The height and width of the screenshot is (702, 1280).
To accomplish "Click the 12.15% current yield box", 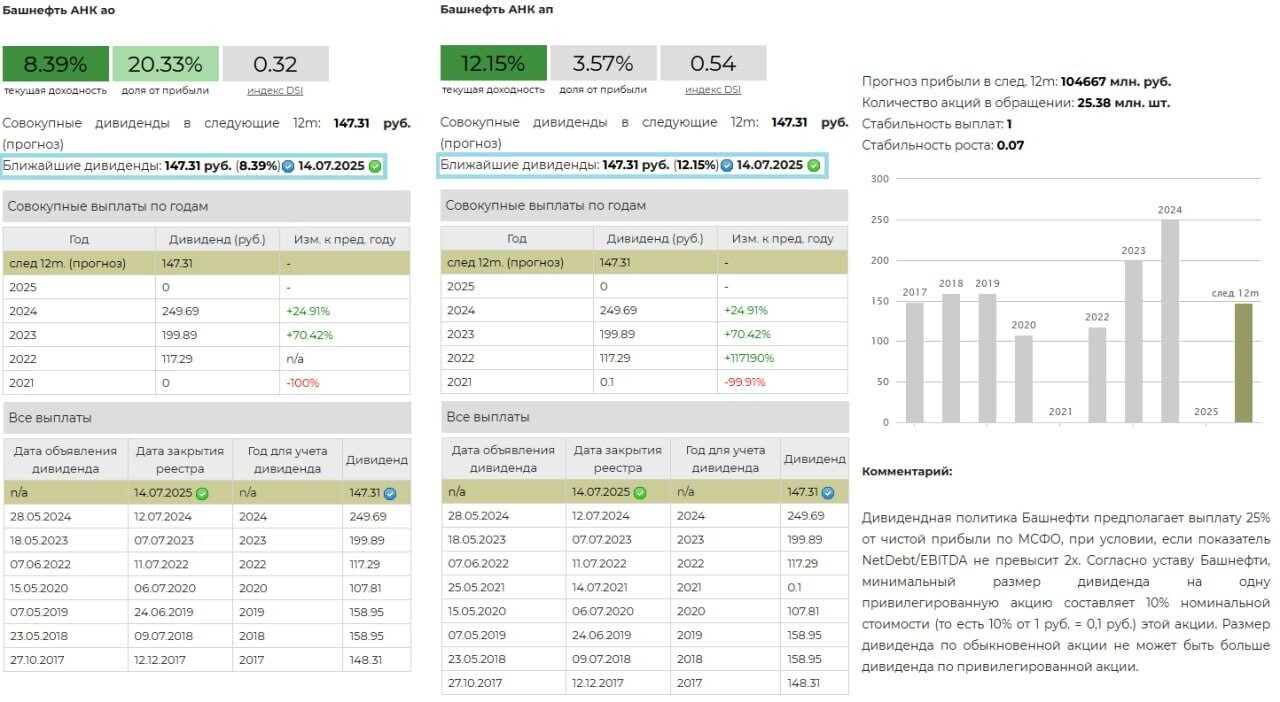I will [x=493, y=63].
